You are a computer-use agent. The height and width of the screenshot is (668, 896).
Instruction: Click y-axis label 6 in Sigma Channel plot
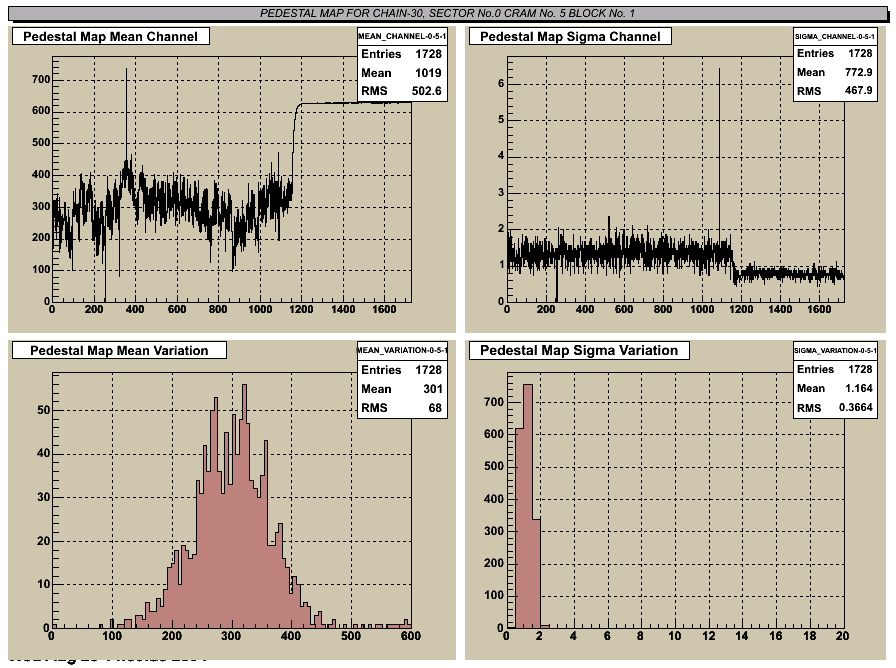click(501, 83)
